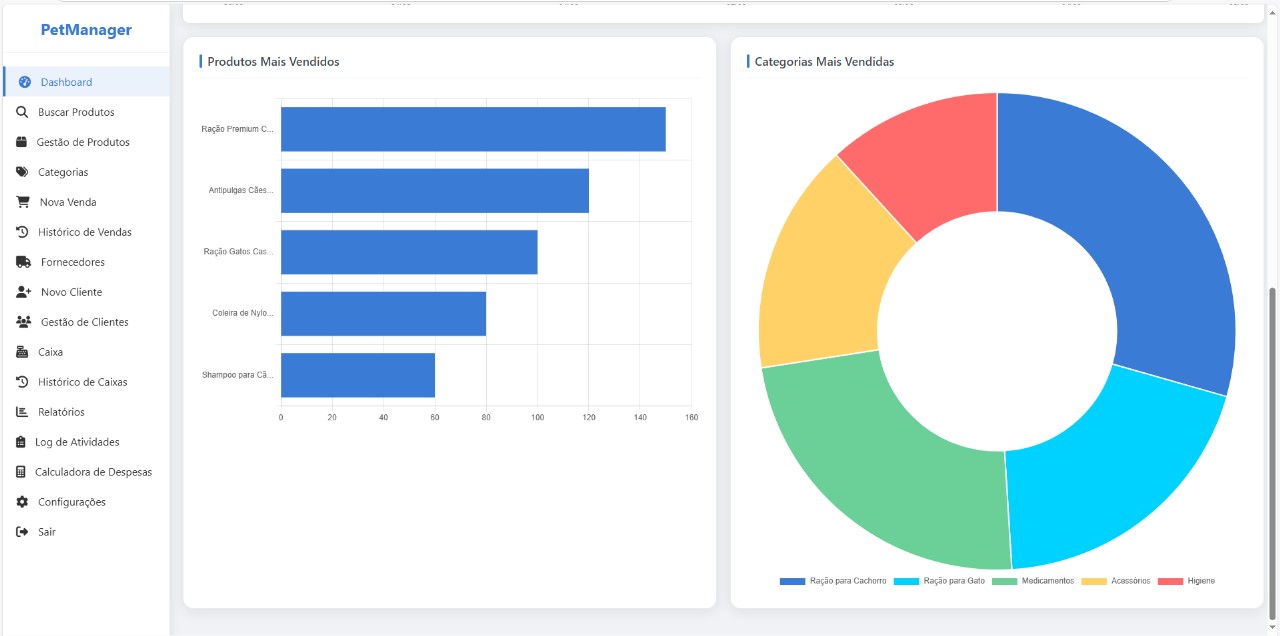
Task: Click the PetManager logo title
Action: tap(86, 30)
